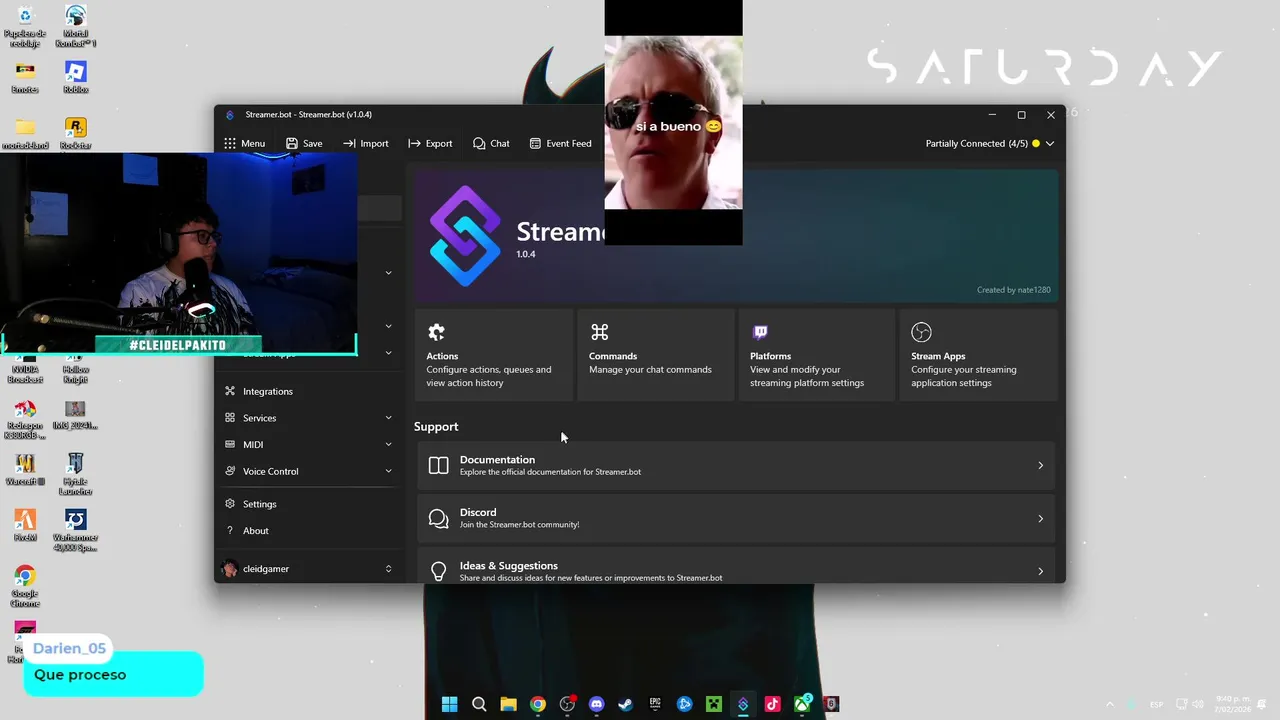The width and height of the screenshot is (1280, 720).
Task: Select the Streamer.bot taskbar icon
Action: point(743,704)
